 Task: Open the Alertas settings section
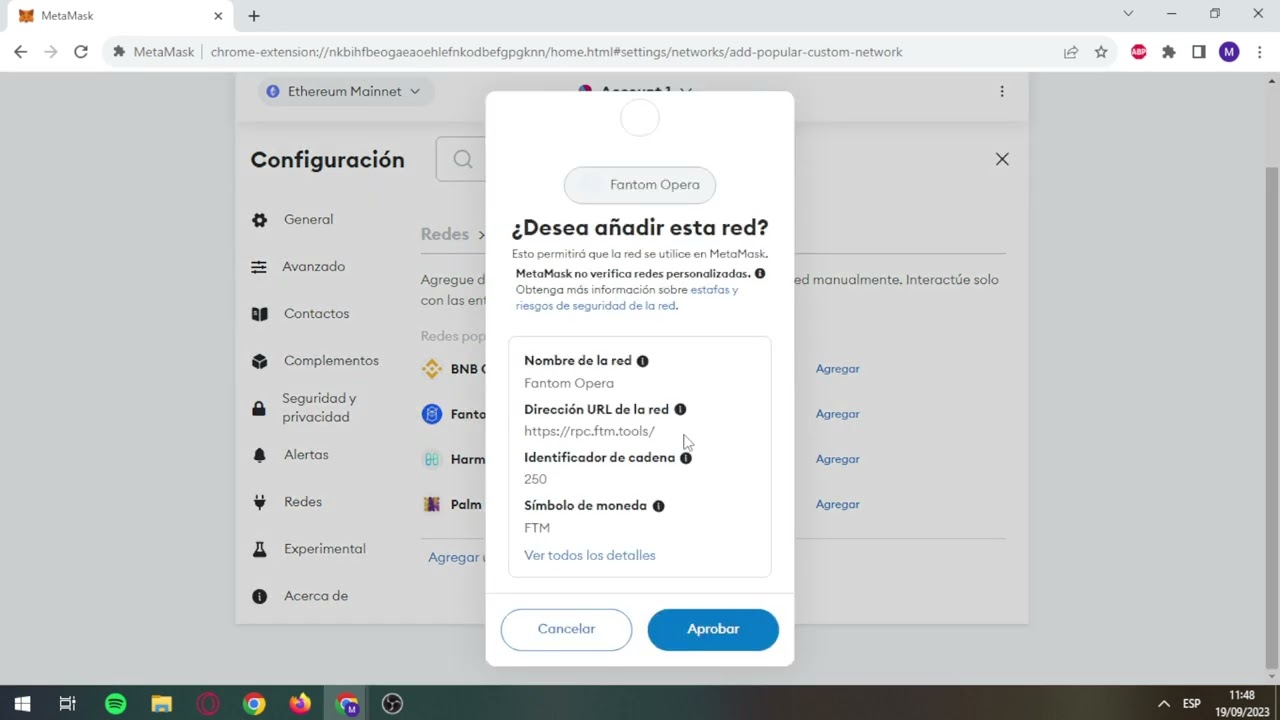tap(306, 454)
